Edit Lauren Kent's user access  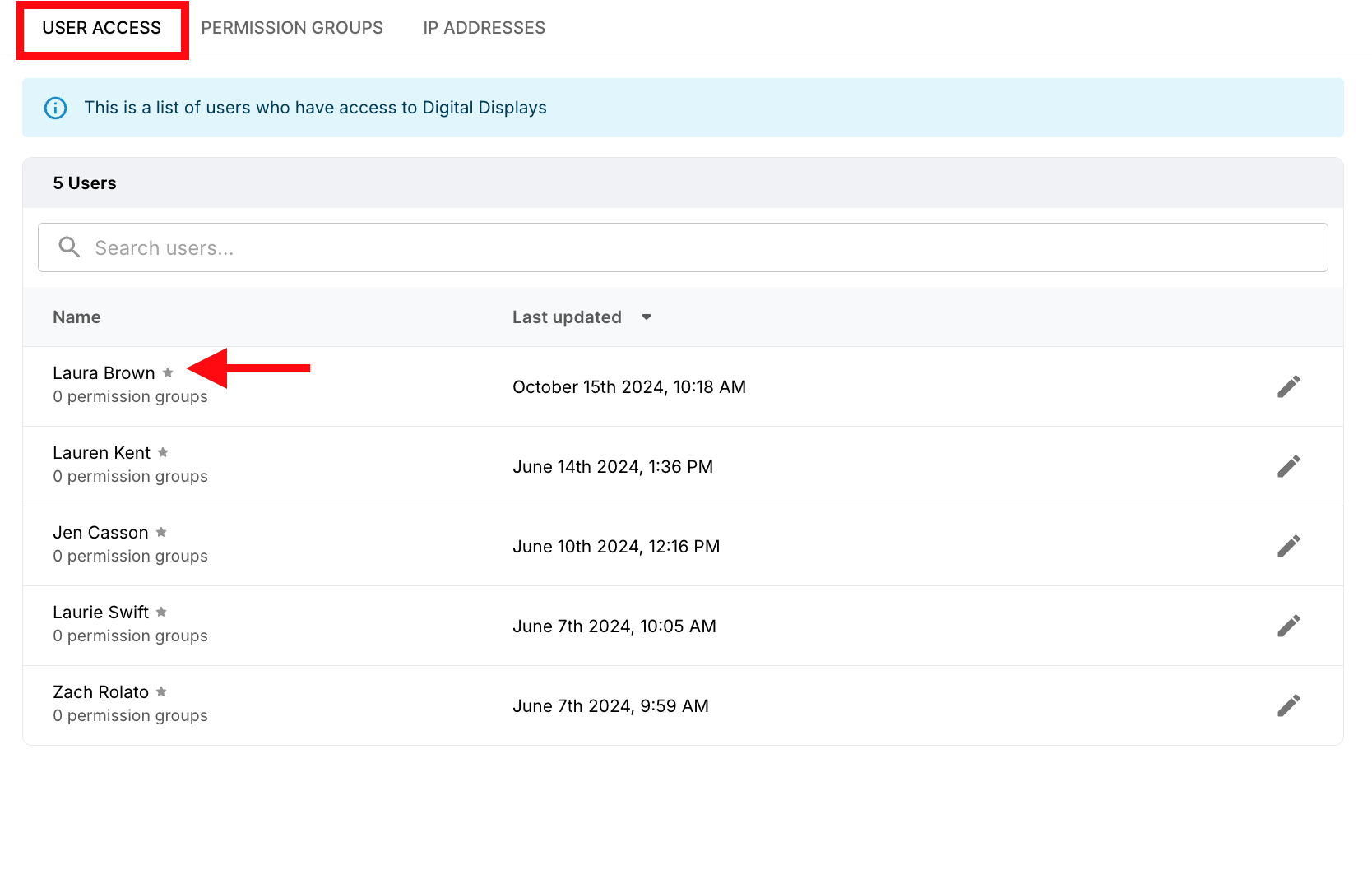[x=1288, y=466]
